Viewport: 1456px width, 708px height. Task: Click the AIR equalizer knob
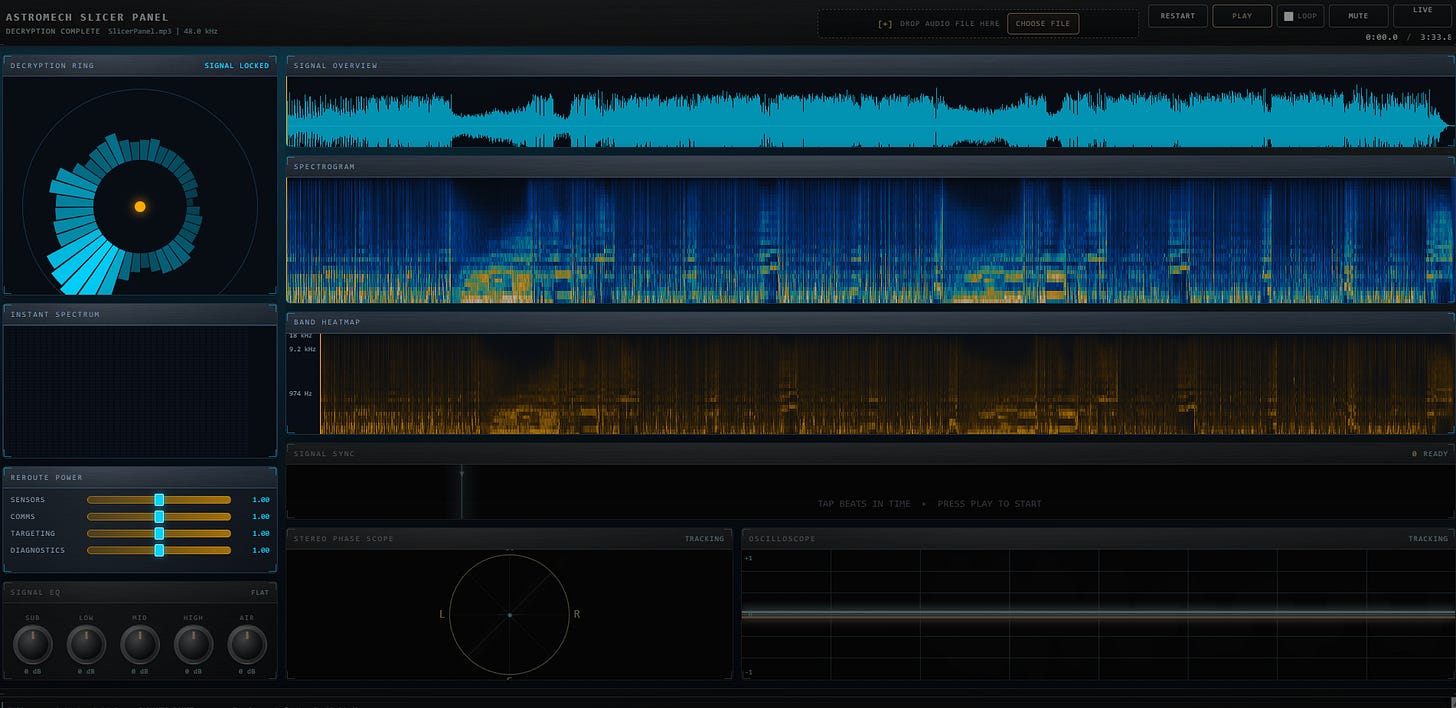click(x=247, y=645)
